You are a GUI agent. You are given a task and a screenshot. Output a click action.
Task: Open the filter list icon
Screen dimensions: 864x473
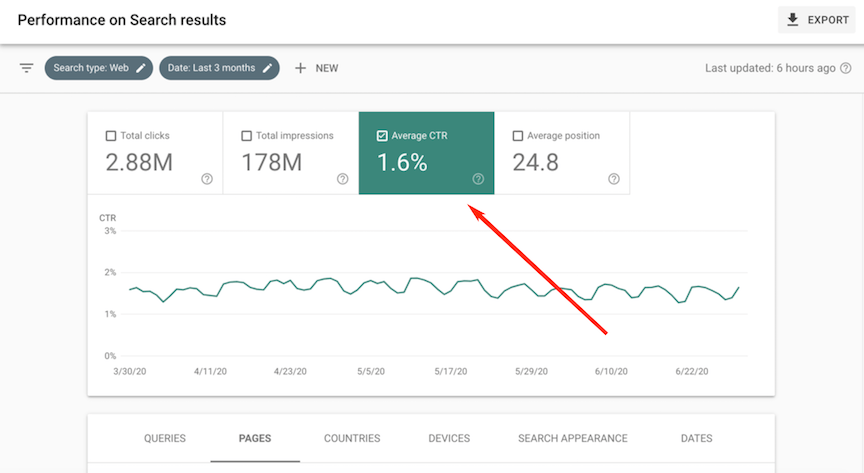tap(26, 68)
